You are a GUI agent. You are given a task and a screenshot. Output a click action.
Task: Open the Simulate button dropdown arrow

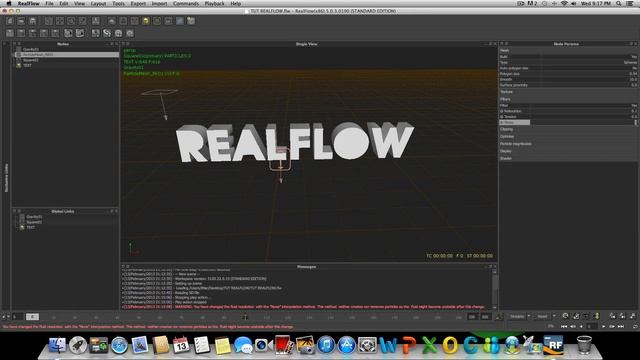529,316
